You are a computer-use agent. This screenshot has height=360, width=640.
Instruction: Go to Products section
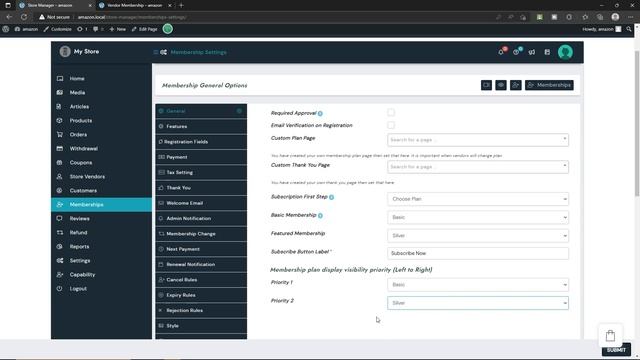point(101,120)
